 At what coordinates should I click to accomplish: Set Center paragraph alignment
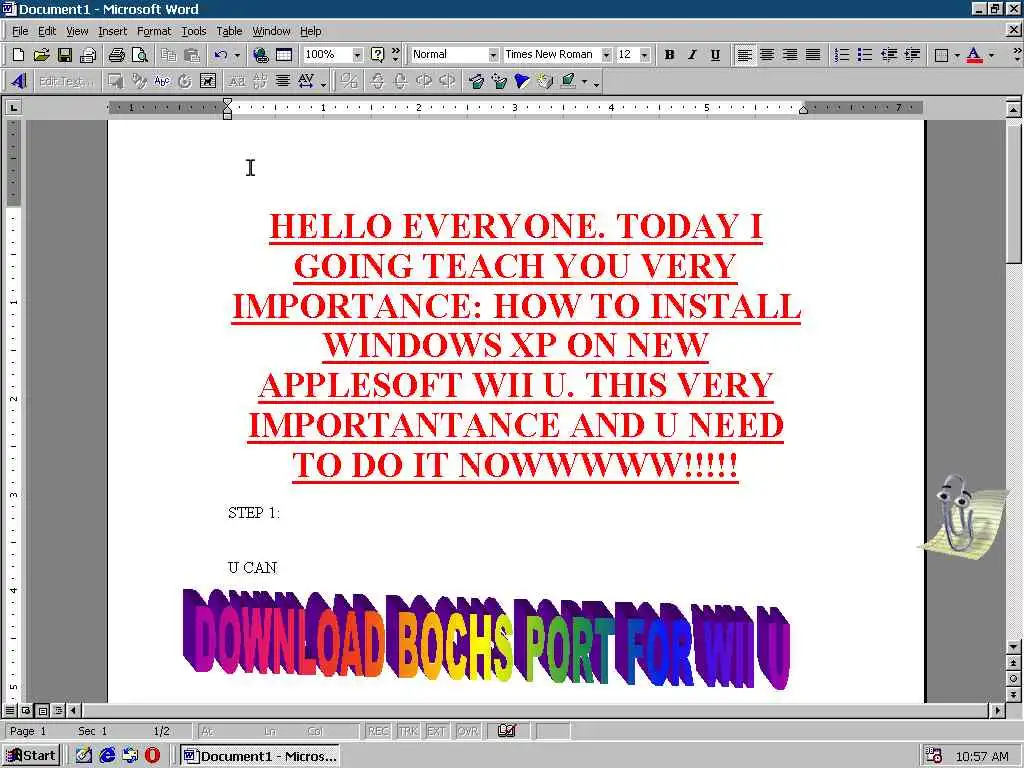[767, 55]
